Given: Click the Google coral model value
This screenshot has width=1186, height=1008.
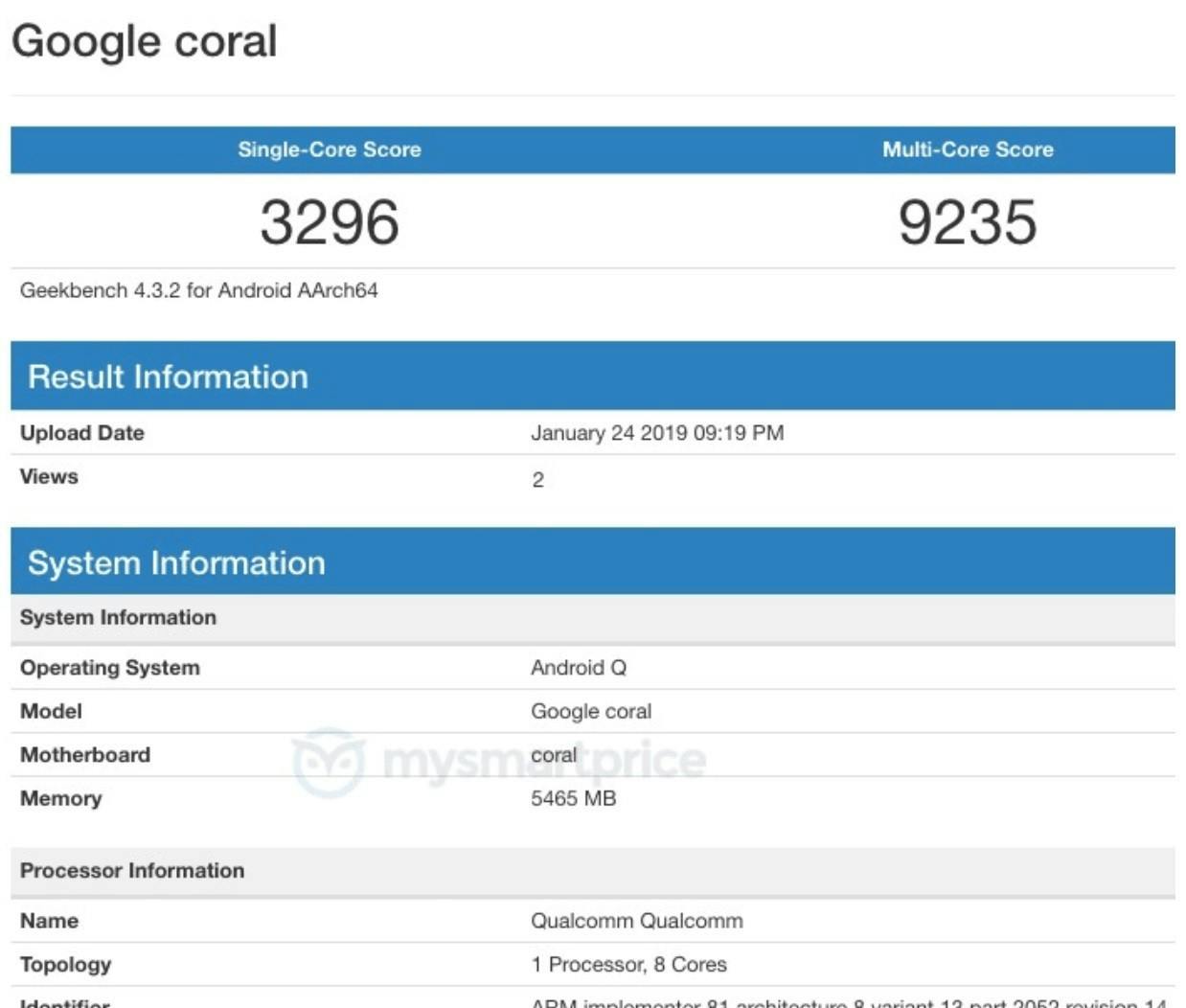Looking at the screenshot, I should click(590, 711).
